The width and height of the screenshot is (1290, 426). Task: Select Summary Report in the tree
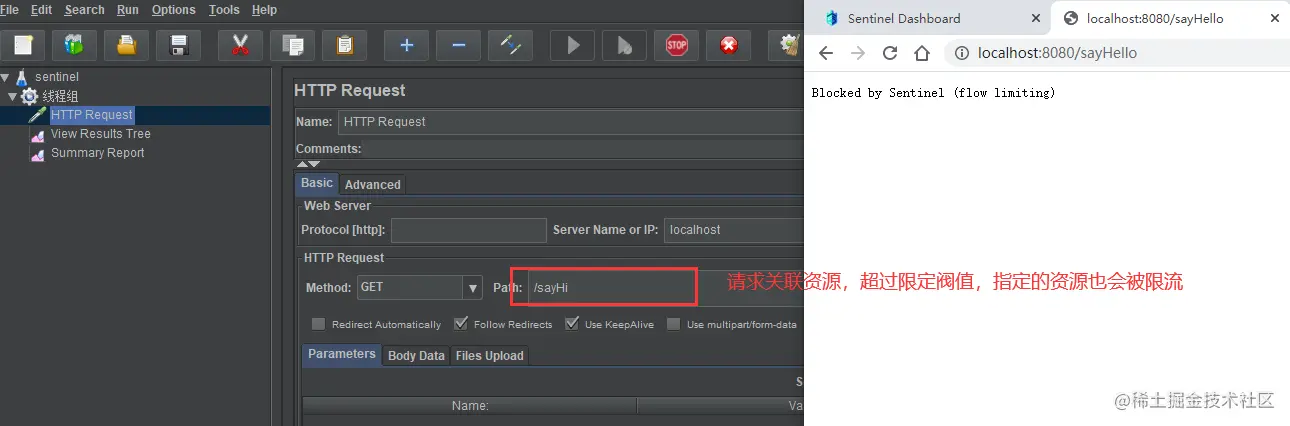(98, 153)
